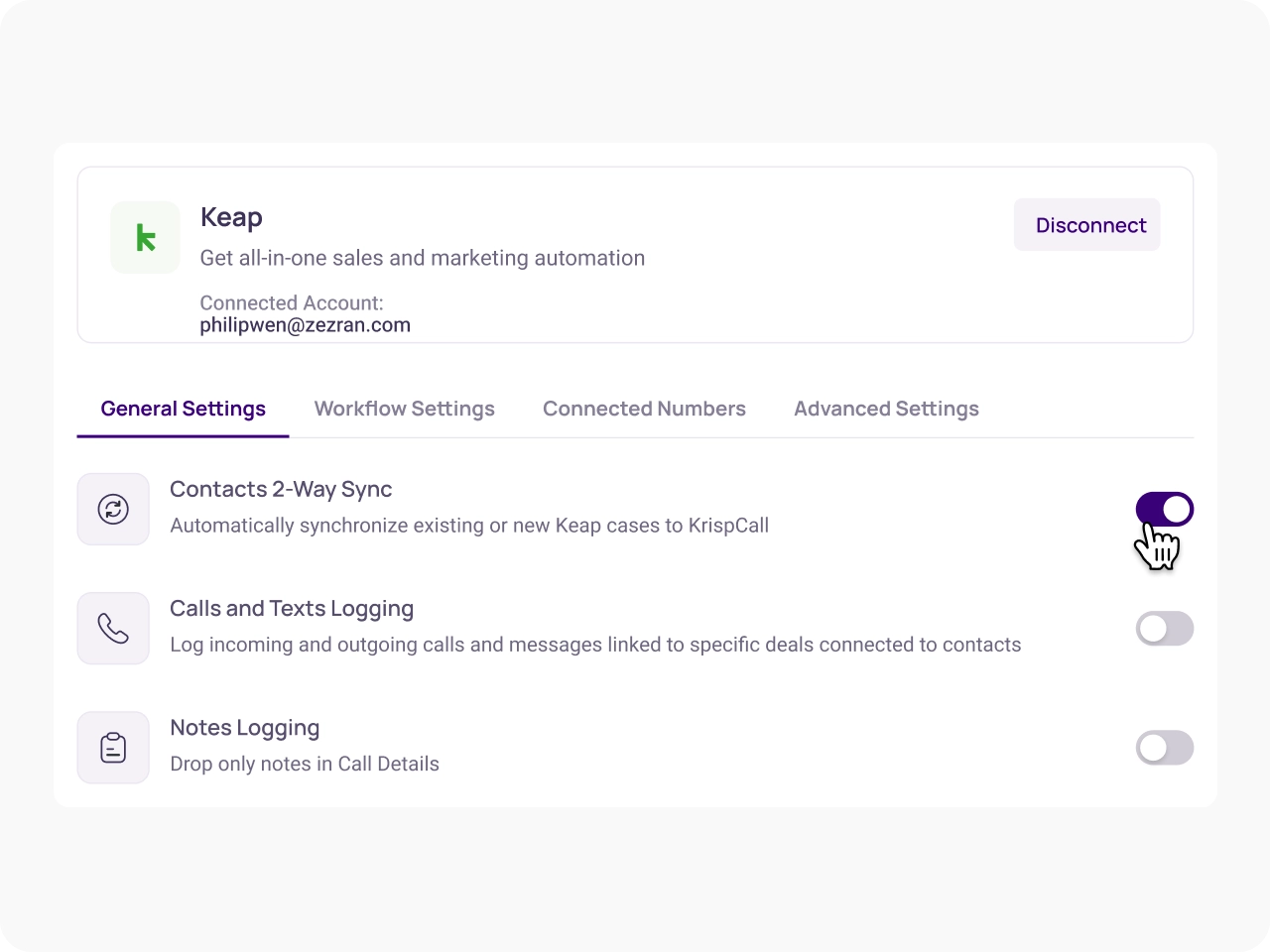
Task: Click the 'Log incoming and outgoing calls' description
Action: coord(595,645)
